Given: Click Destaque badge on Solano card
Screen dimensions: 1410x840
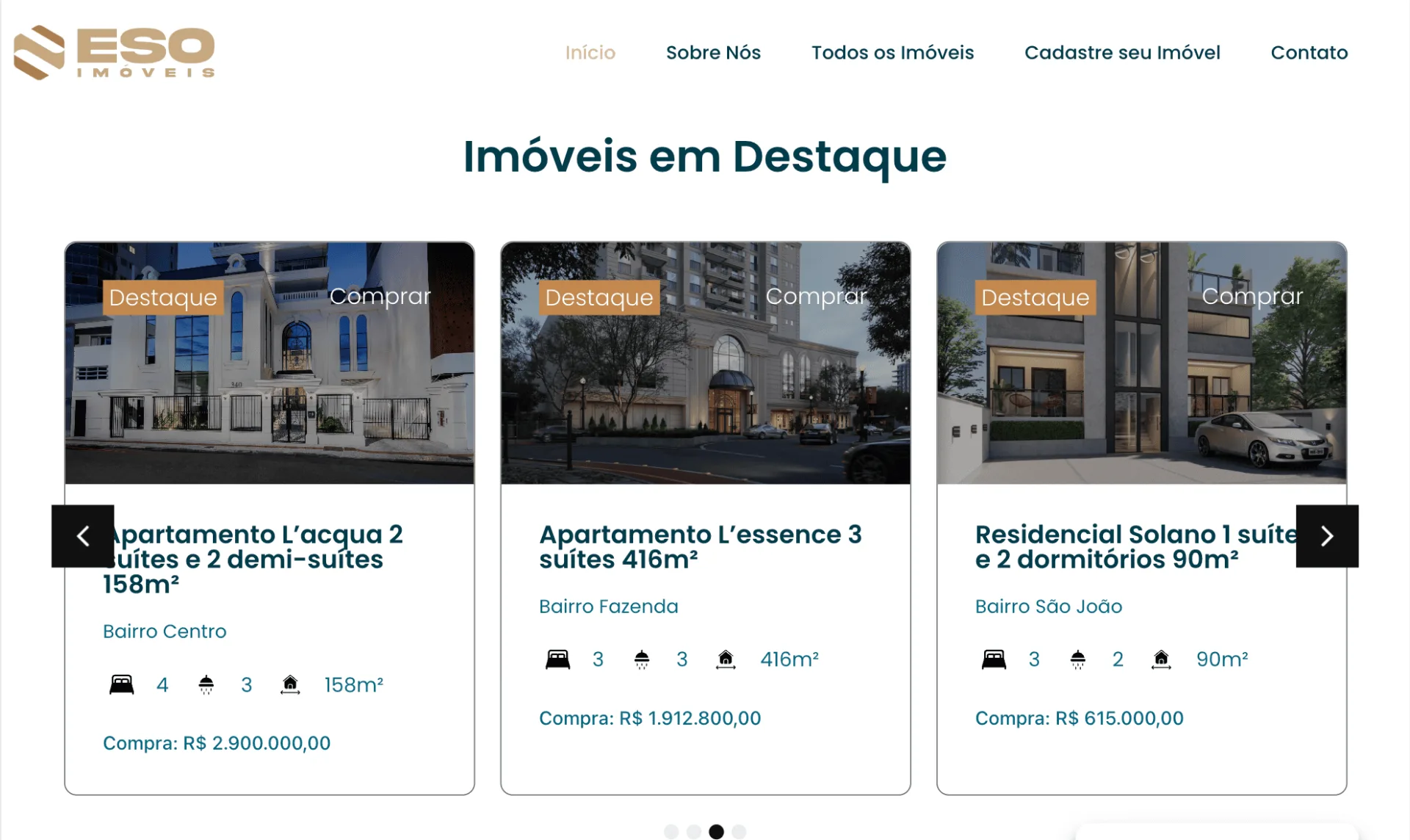Looking at the screenshot, I should point(1035,297).
